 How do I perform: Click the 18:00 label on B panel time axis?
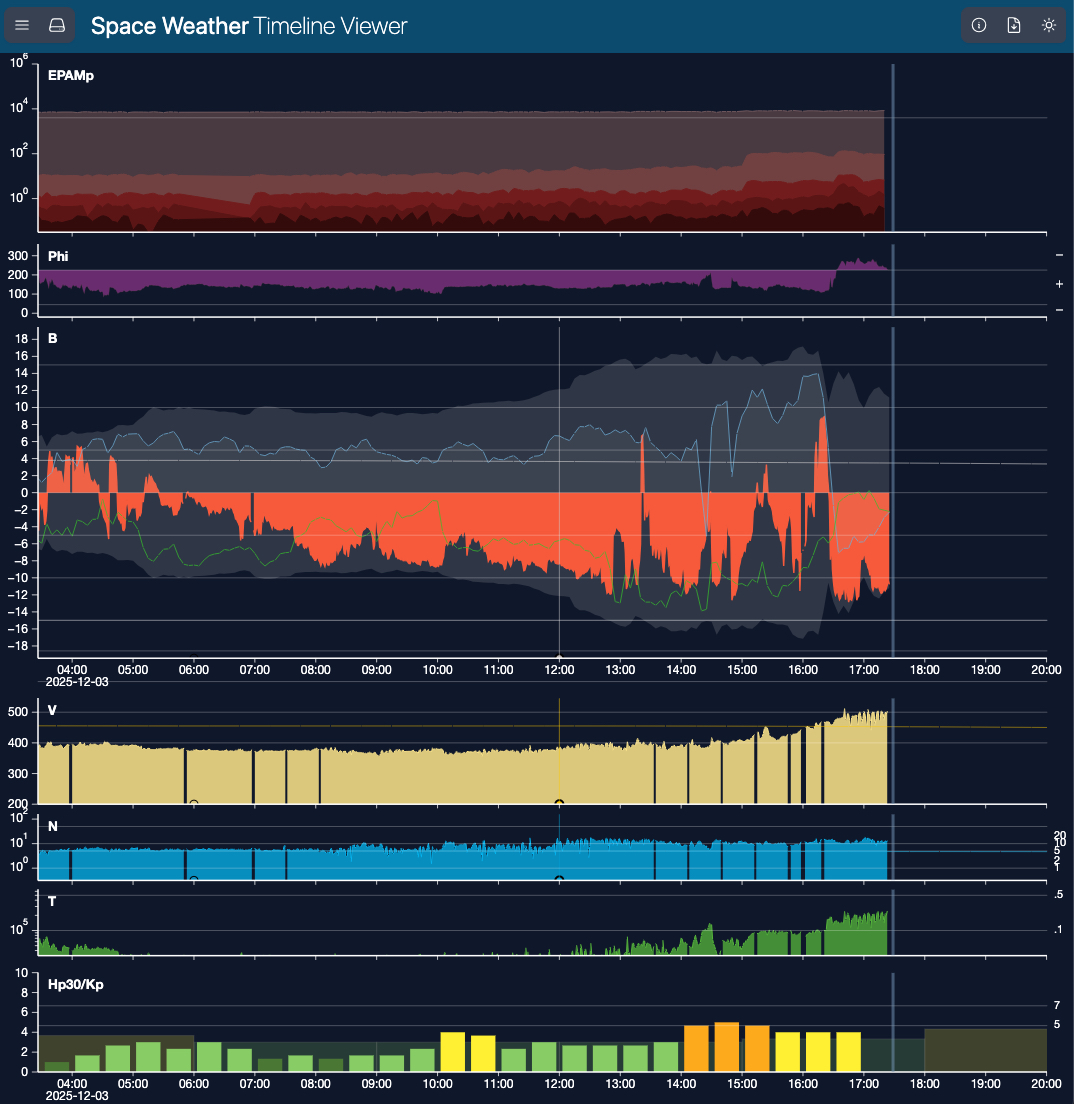point(925,670)
